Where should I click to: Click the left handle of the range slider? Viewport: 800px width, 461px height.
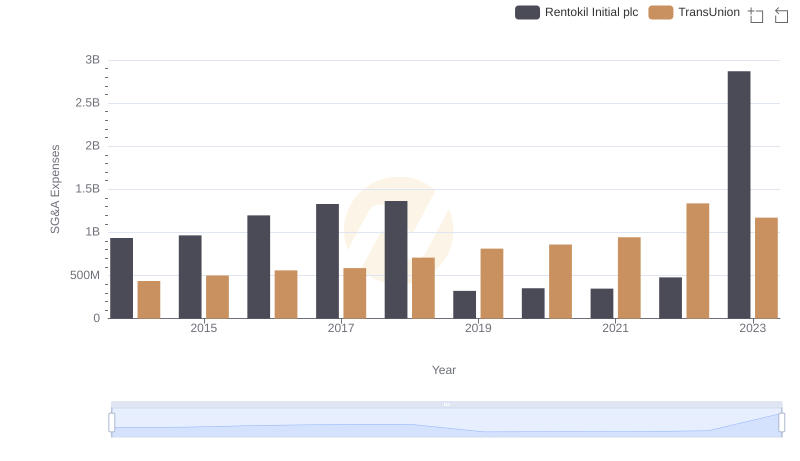click(x=112, y=422)
